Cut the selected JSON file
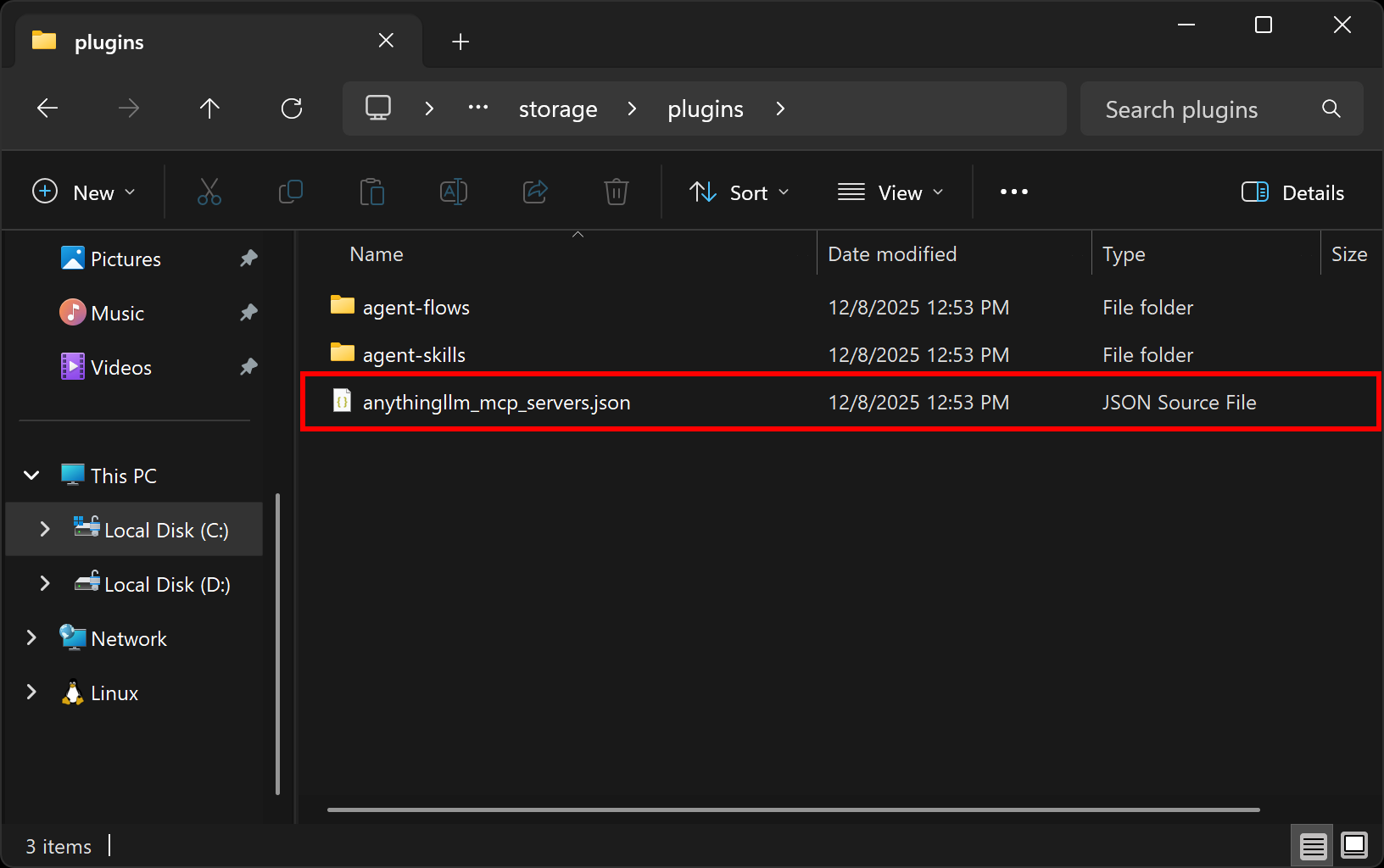The width and height of the screenshot is (1384, 868). pos(209,192)
